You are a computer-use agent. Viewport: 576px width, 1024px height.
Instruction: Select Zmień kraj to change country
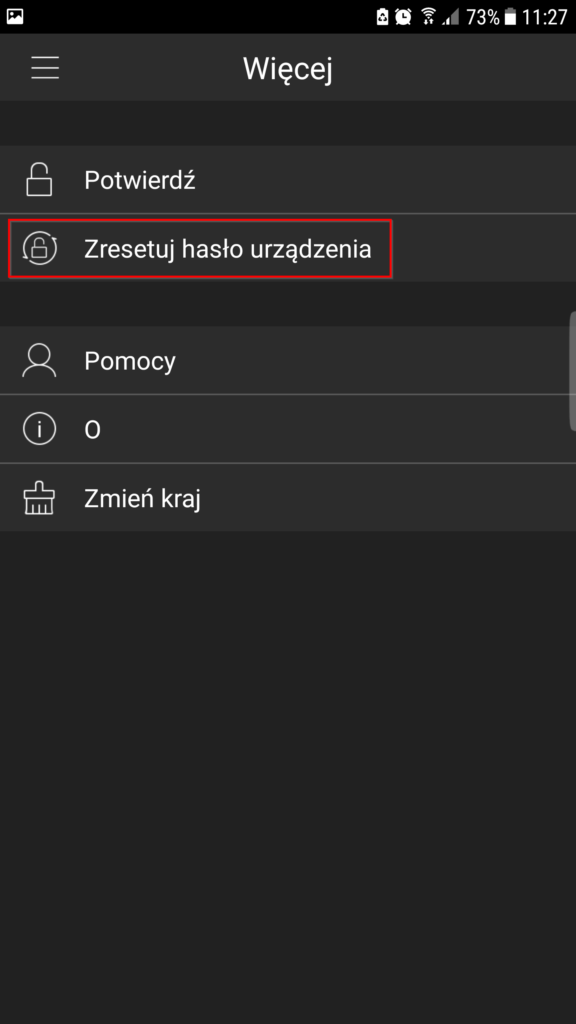pos(143,497)
